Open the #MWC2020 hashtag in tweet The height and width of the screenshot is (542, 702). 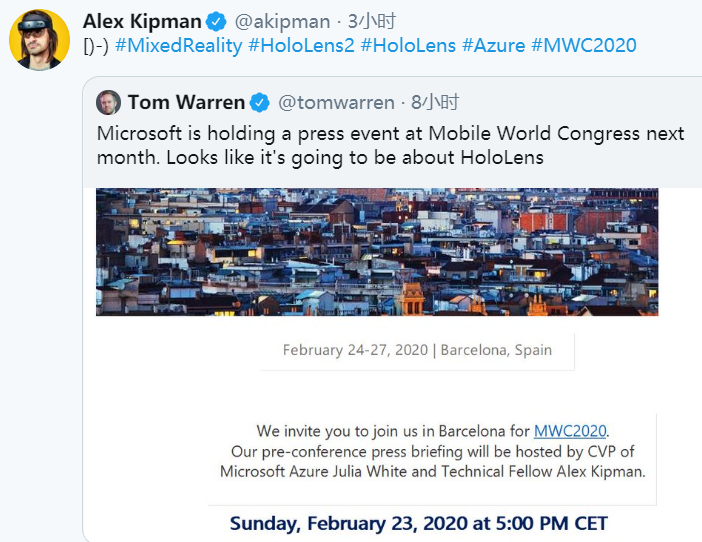point(584,46)
